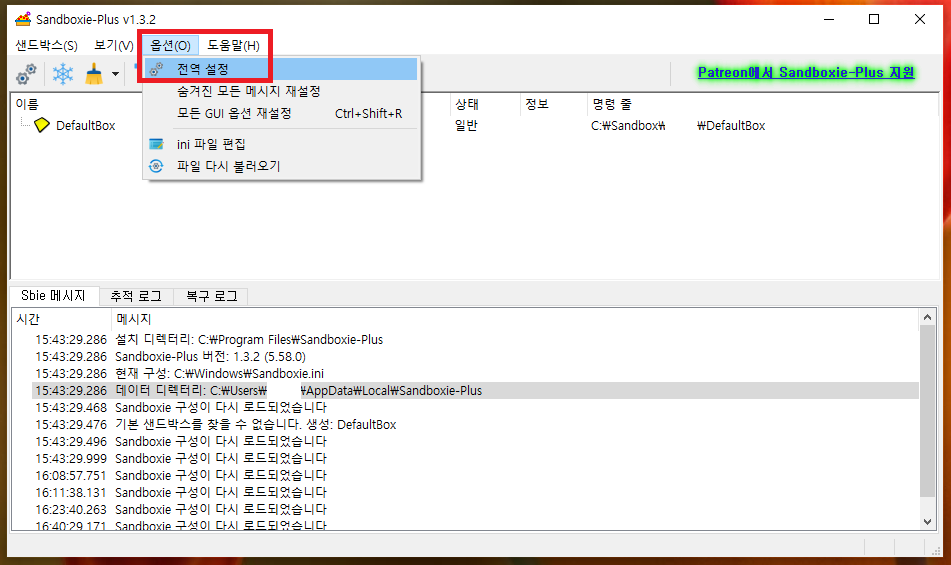951x565 pixels.
Task: Click the 시간 column header in message log
Action: (61, 319)
